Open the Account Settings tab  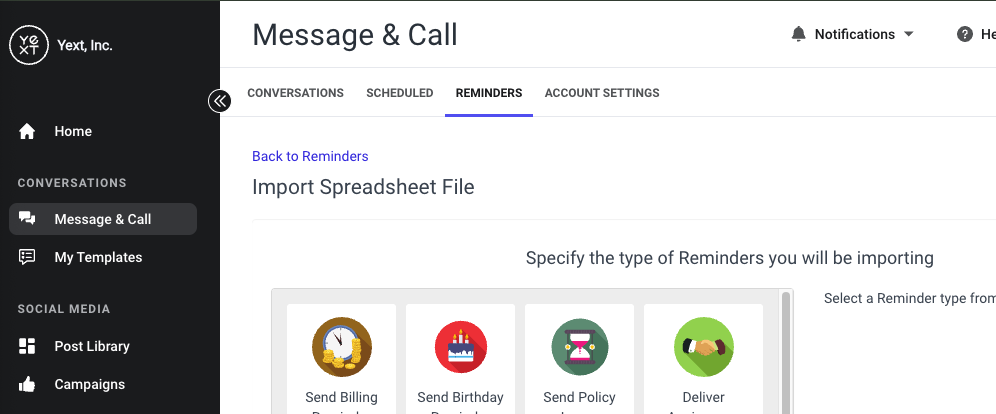click(602, 93)
